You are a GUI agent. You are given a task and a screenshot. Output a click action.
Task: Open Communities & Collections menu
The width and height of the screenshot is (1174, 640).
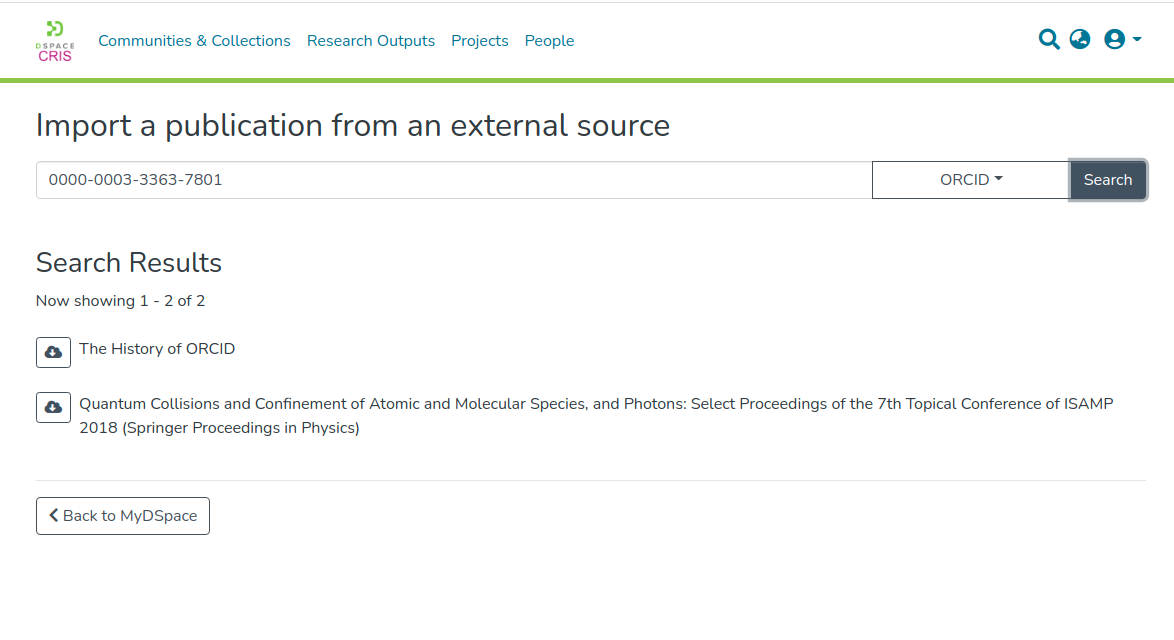tap(194, 41)
